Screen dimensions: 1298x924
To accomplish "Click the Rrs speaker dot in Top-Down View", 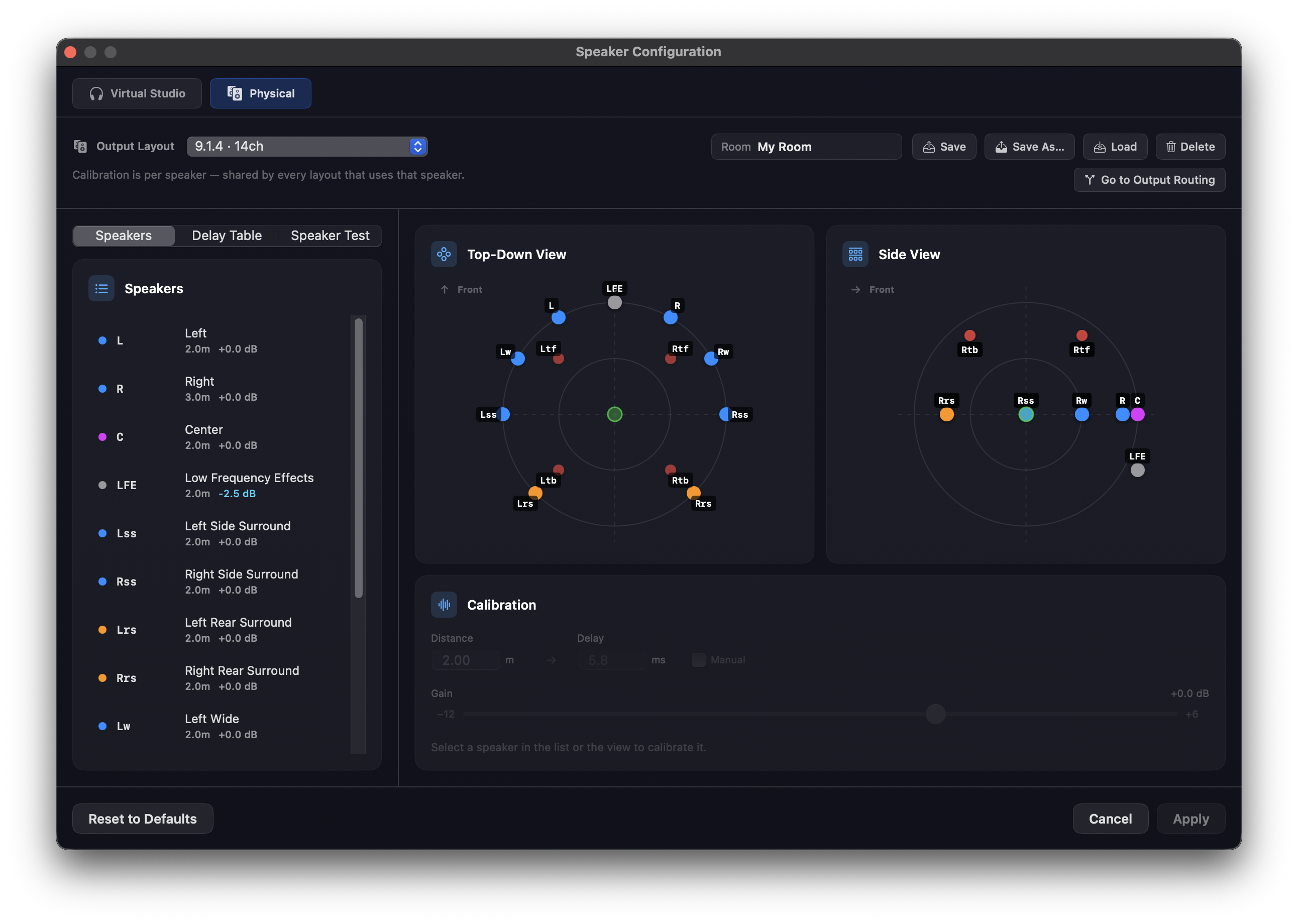I will (694, 493).
